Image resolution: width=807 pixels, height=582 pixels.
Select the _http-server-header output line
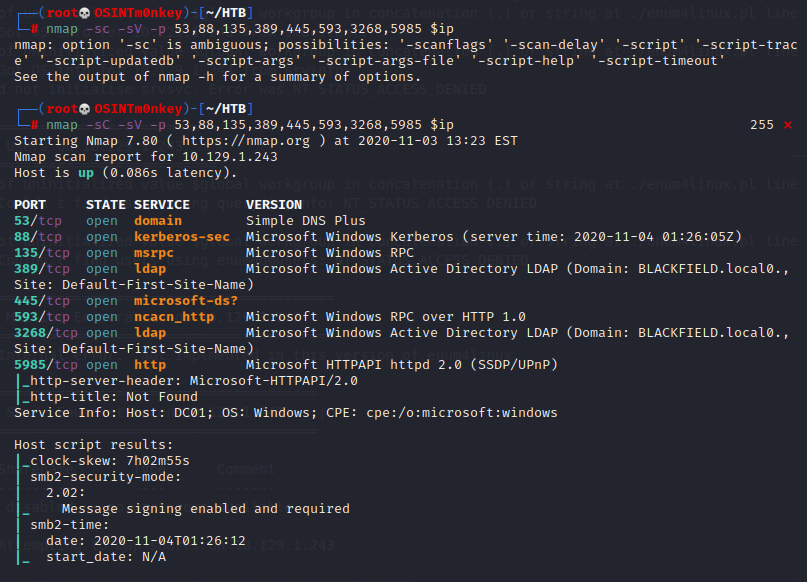190,381
